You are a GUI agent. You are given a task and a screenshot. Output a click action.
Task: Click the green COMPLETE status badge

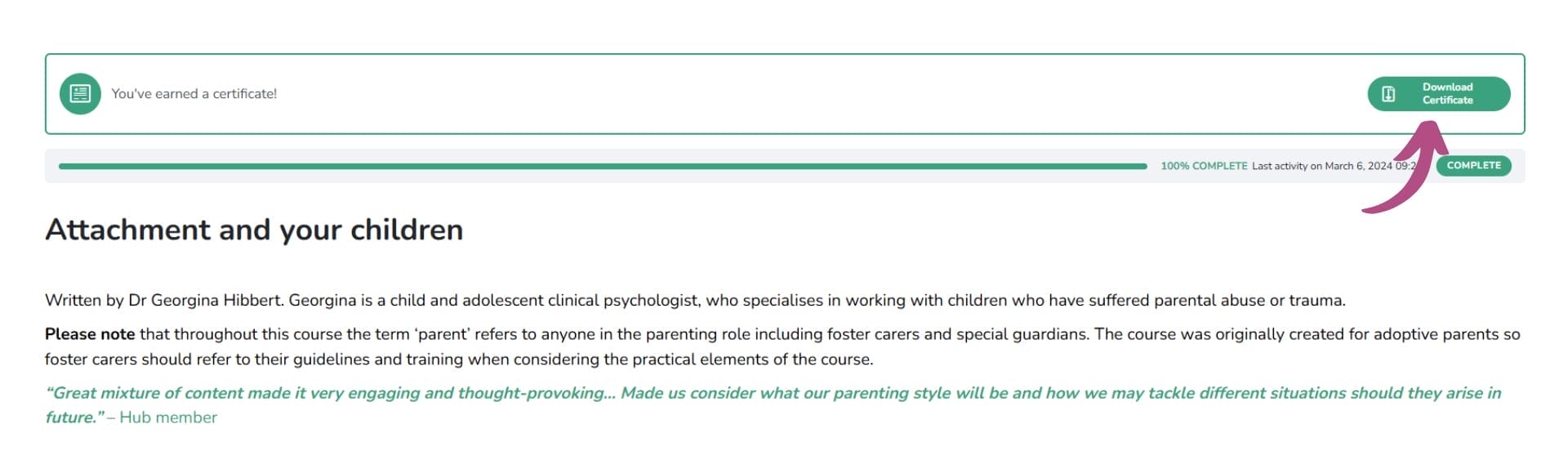click(x=1473, y=166)
